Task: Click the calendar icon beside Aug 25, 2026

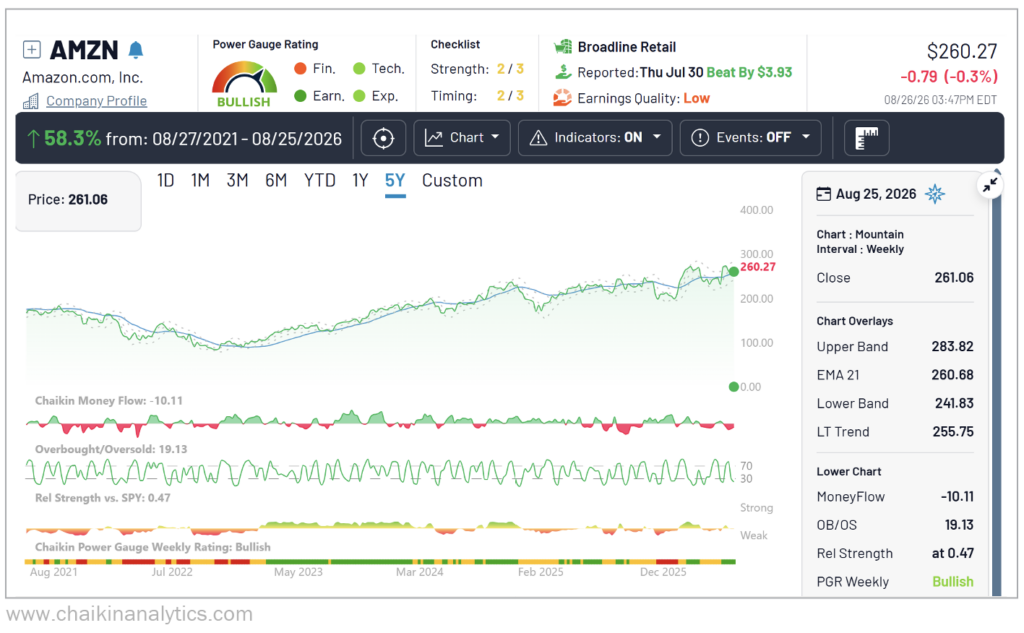Action: click(x=824, y=194)
